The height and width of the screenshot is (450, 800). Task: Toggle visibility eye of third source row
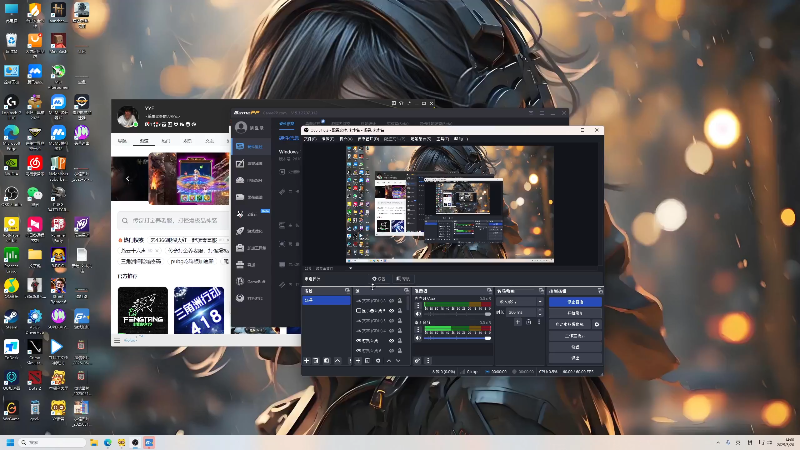click(391, 321)
